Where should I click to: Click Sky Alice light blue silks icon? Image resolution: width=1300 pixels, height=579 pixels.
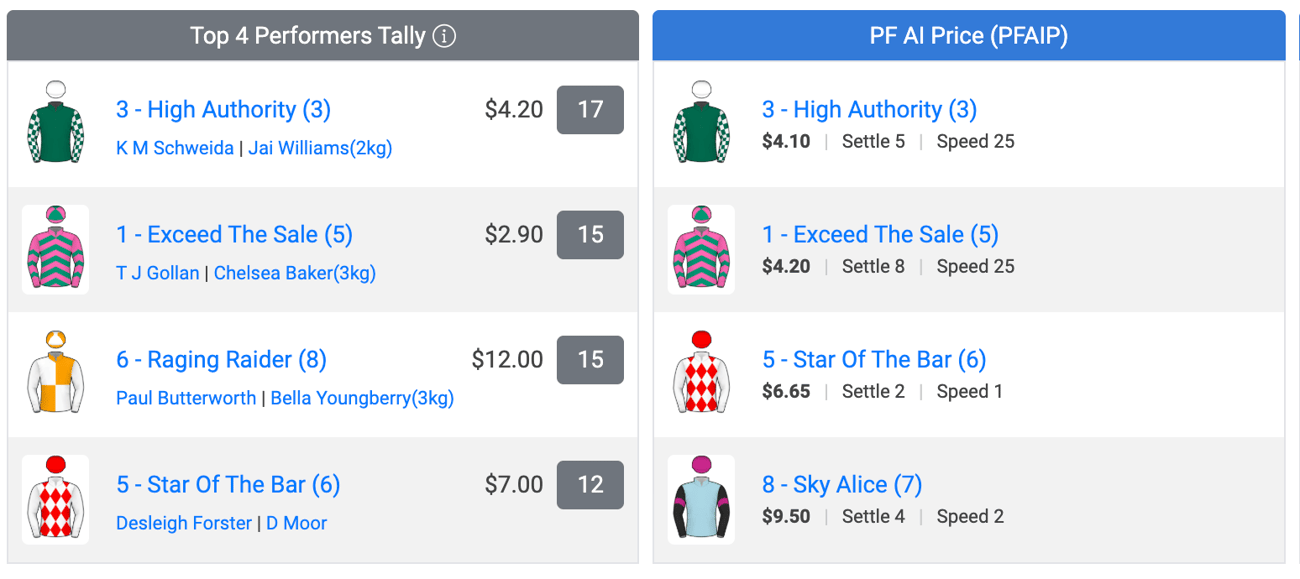click(701, 499)
